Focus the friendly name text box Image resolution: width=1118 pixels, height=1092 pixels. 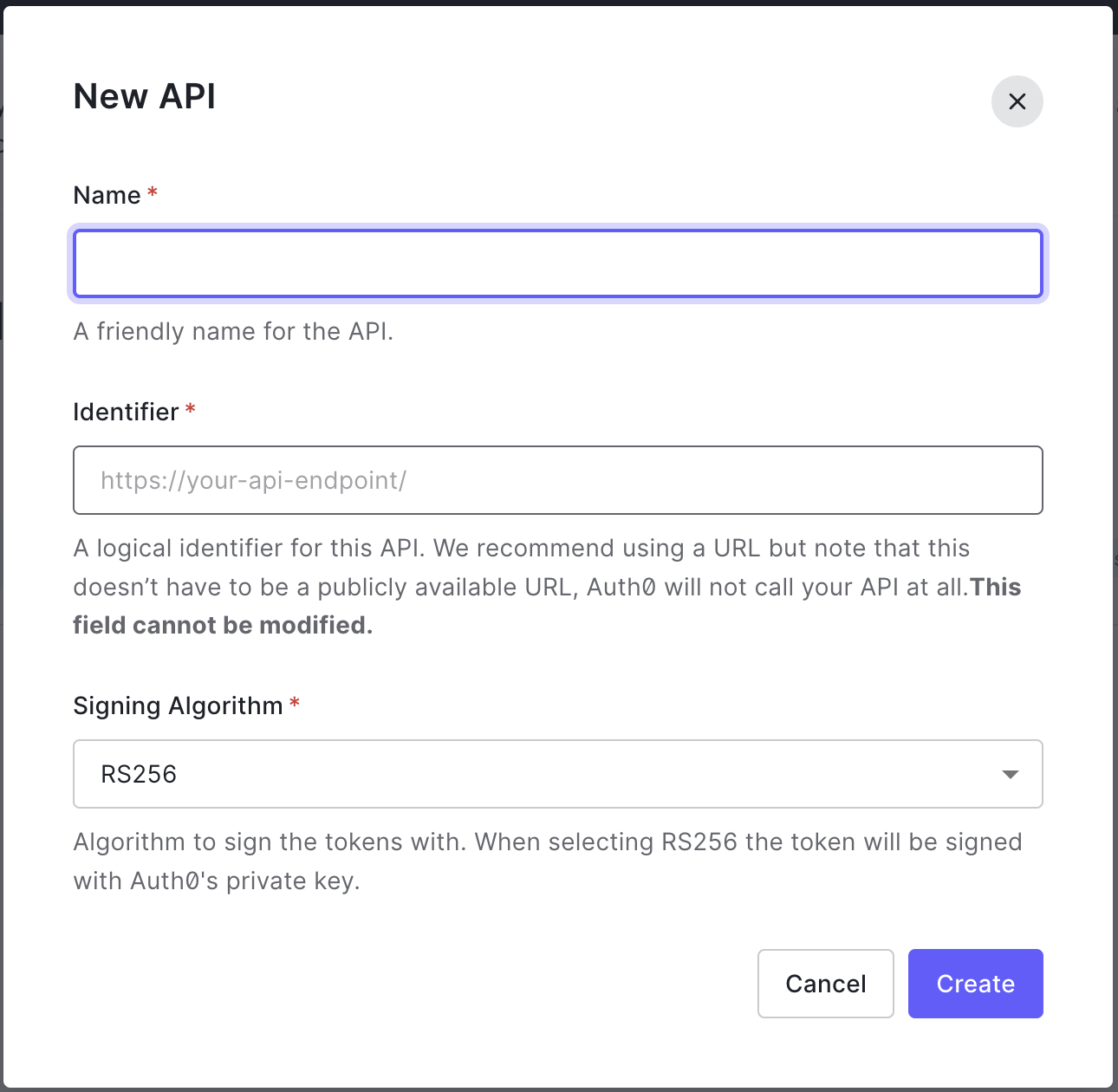[x=557, y=263]
